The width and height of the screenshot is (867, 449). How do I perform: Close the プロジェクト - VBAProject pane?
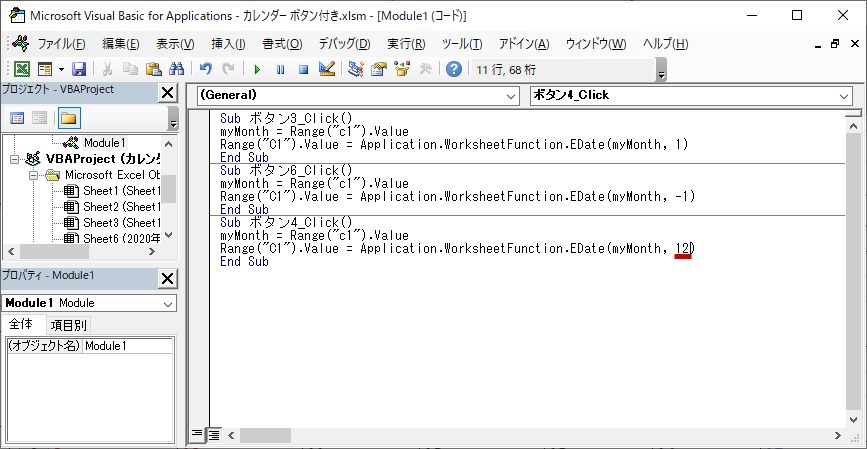coord(168,93)
